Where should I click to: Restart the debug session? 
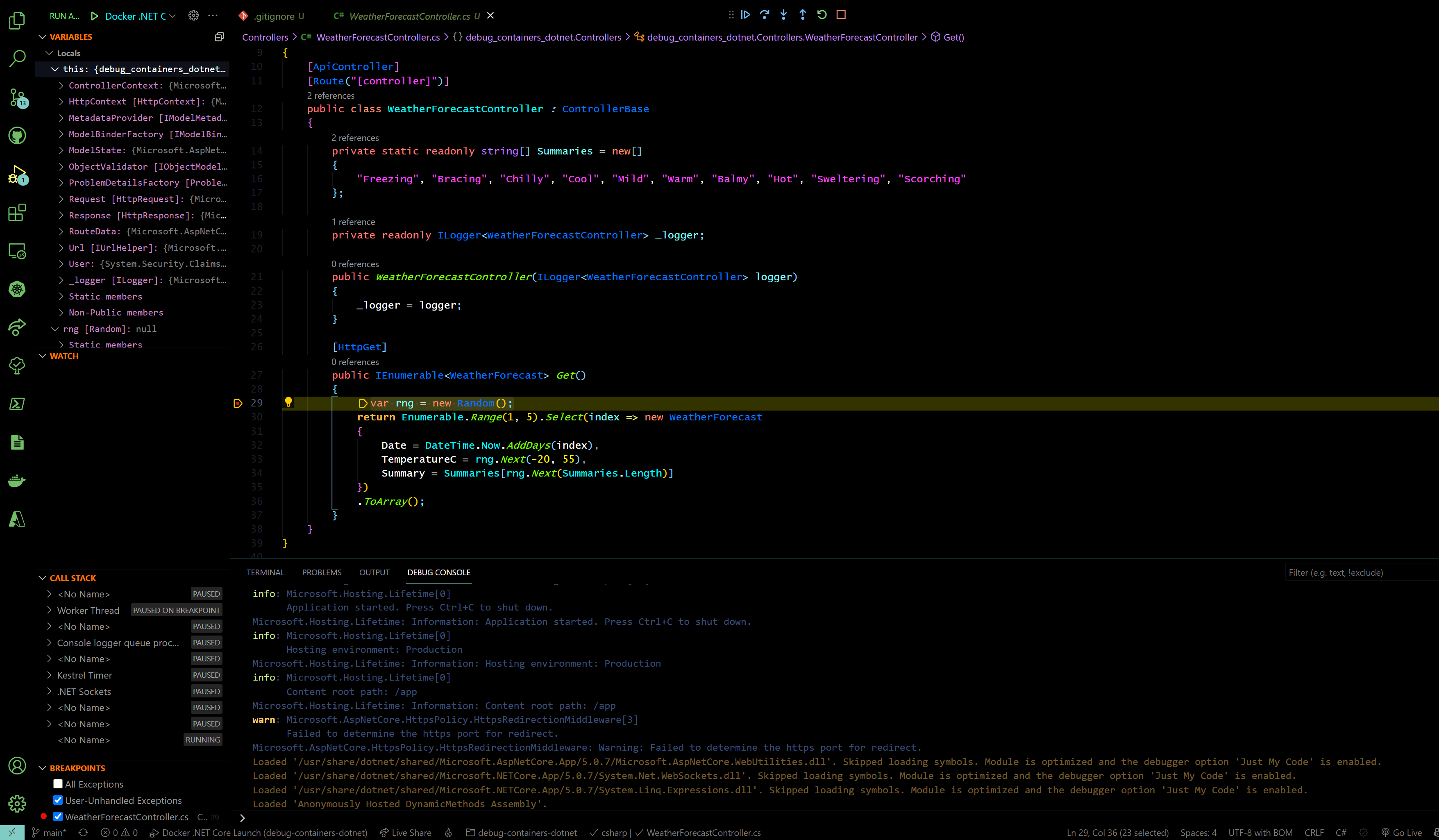point(822,15)
